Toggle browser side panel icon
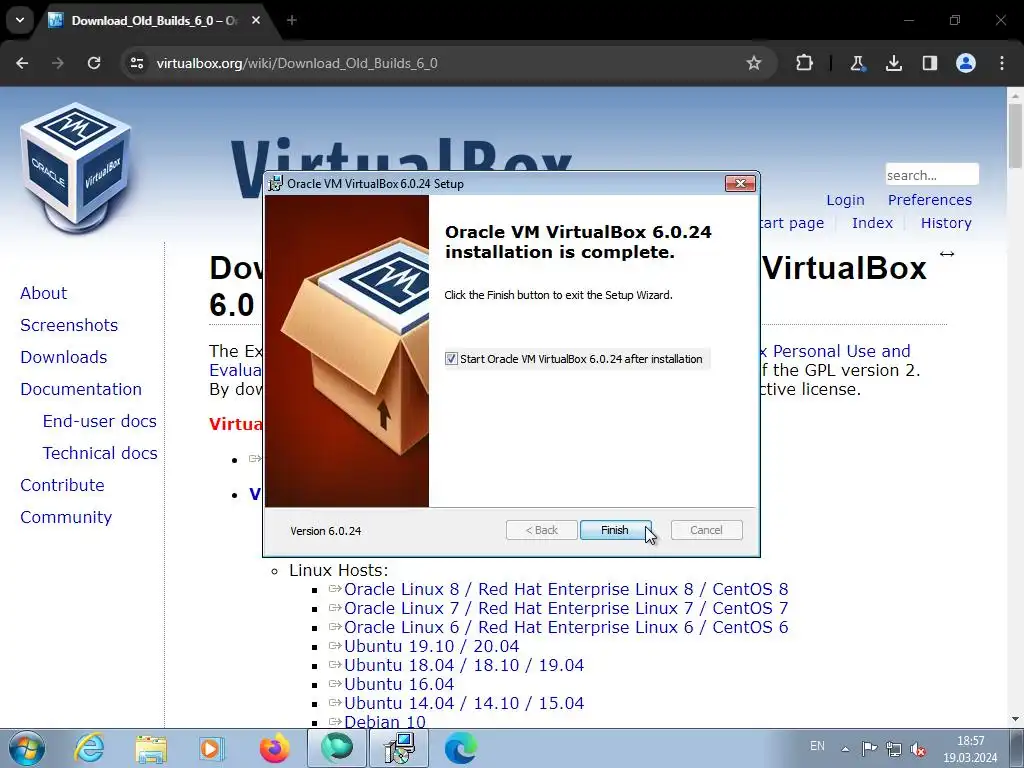This screenshot has height=768, width=1024. (929, 63)
